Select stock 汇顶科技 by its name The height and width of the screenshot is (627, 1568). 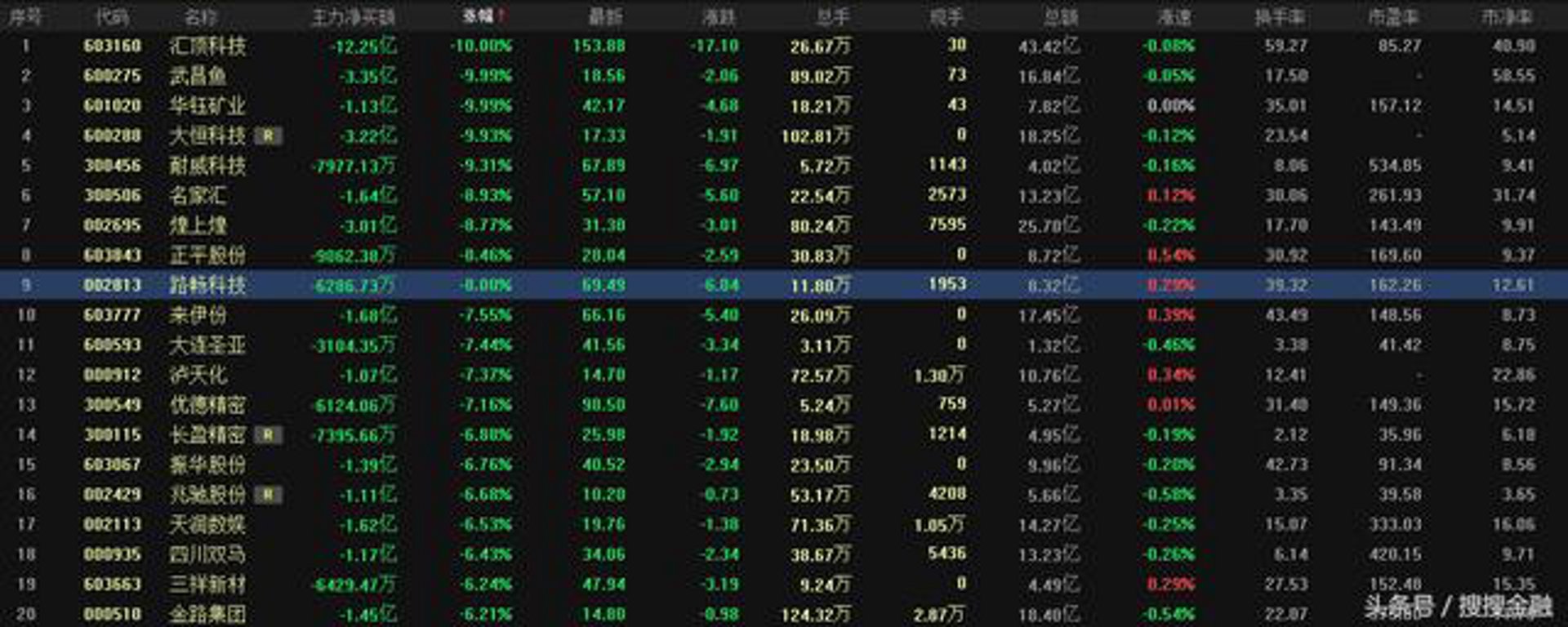[207, 46]
